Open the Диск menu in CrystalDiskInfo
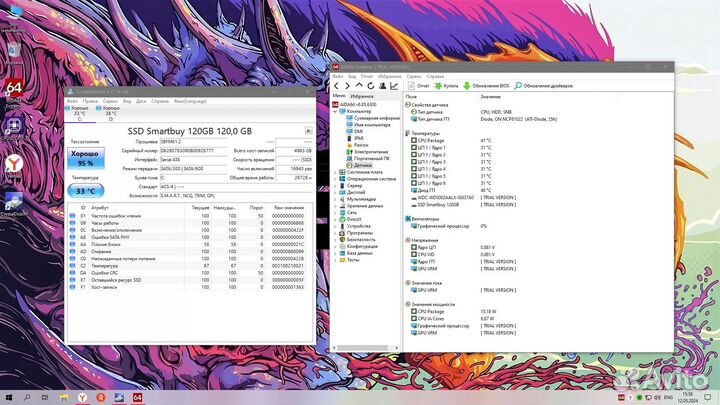 pyautogui.click(x=141, y=101)
